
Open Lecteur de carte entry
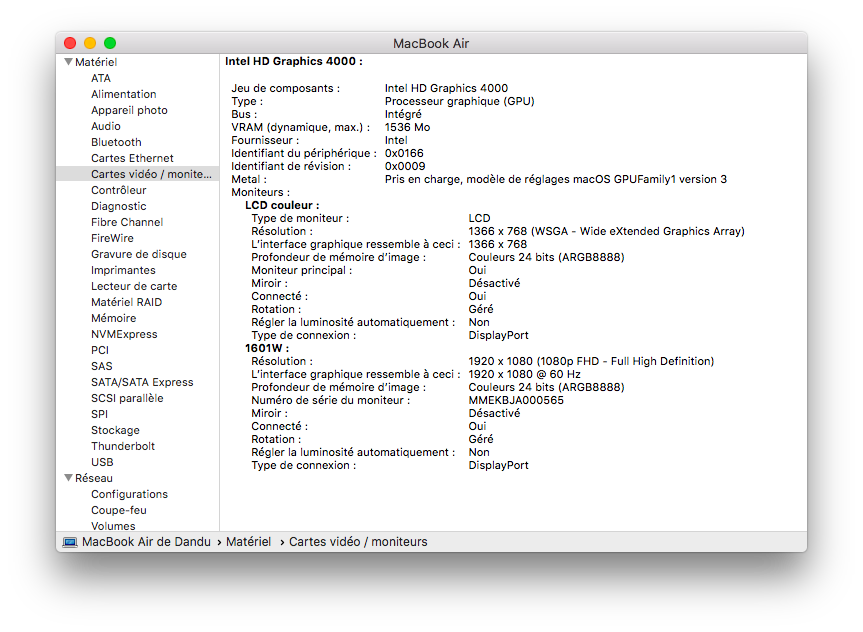[x=134, y=286]
